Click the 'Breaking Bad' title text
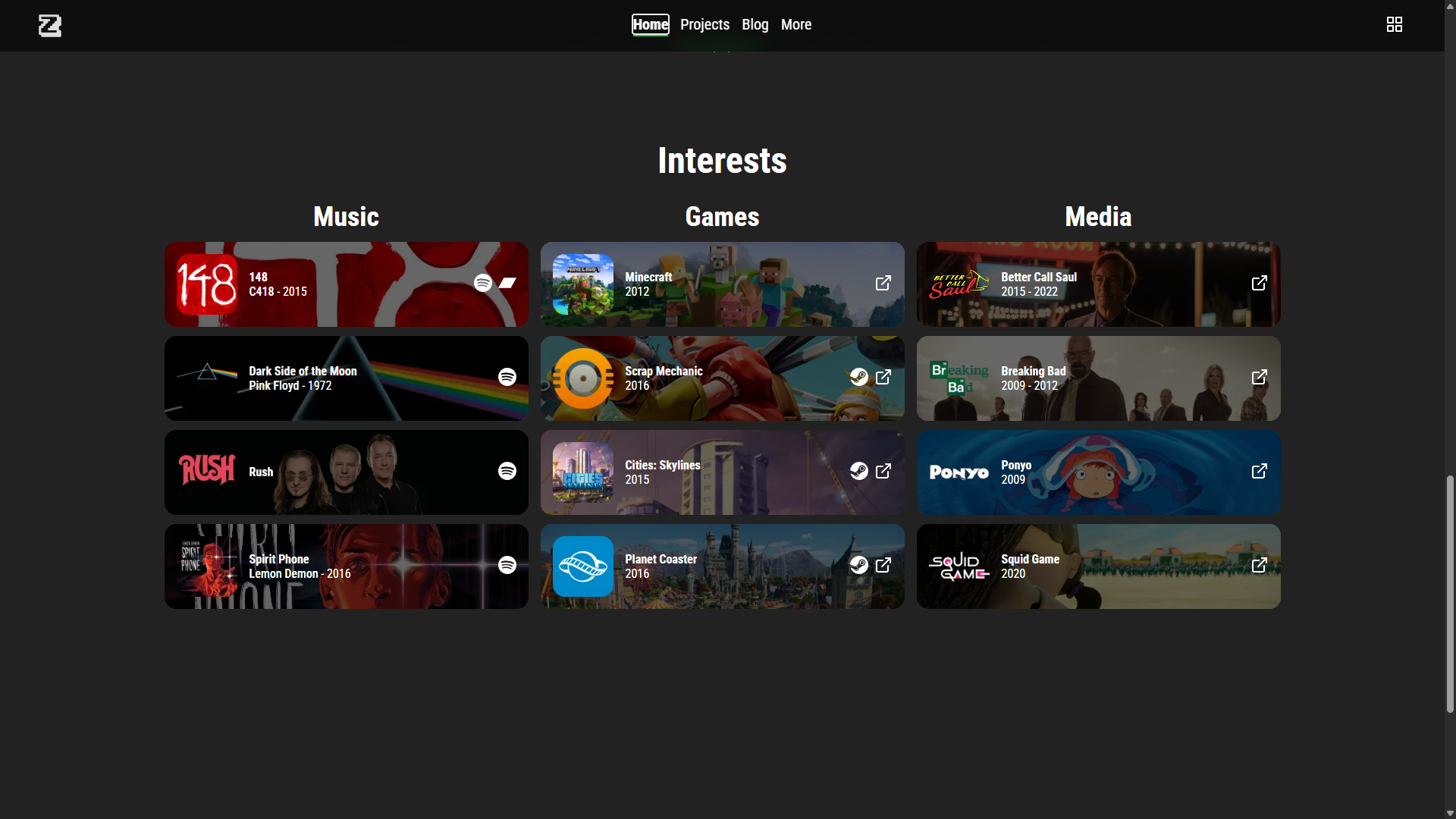 point(1034,371)
